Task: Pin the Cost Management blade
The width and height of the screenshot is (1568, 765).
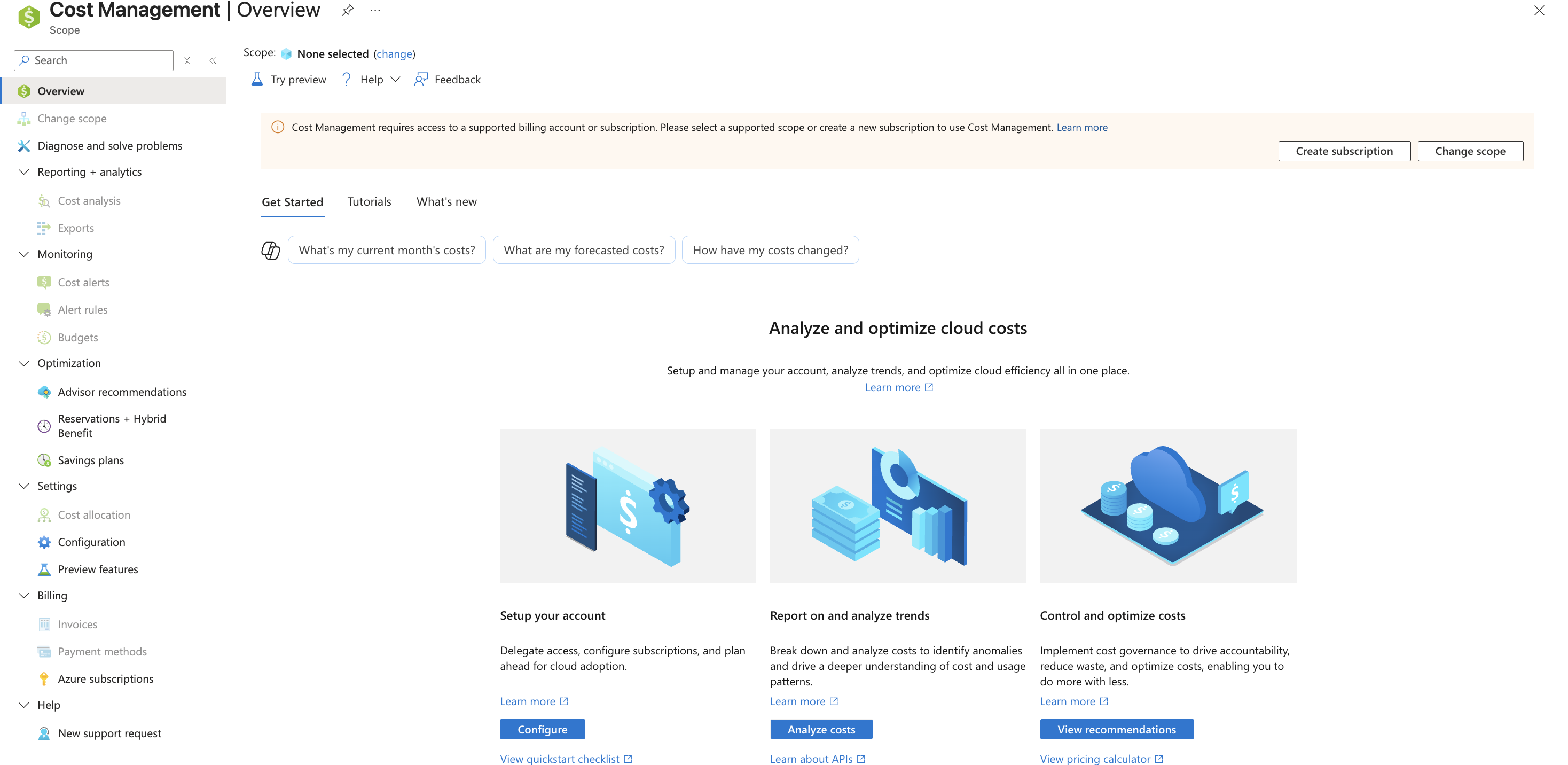Action: click(347, 10)
